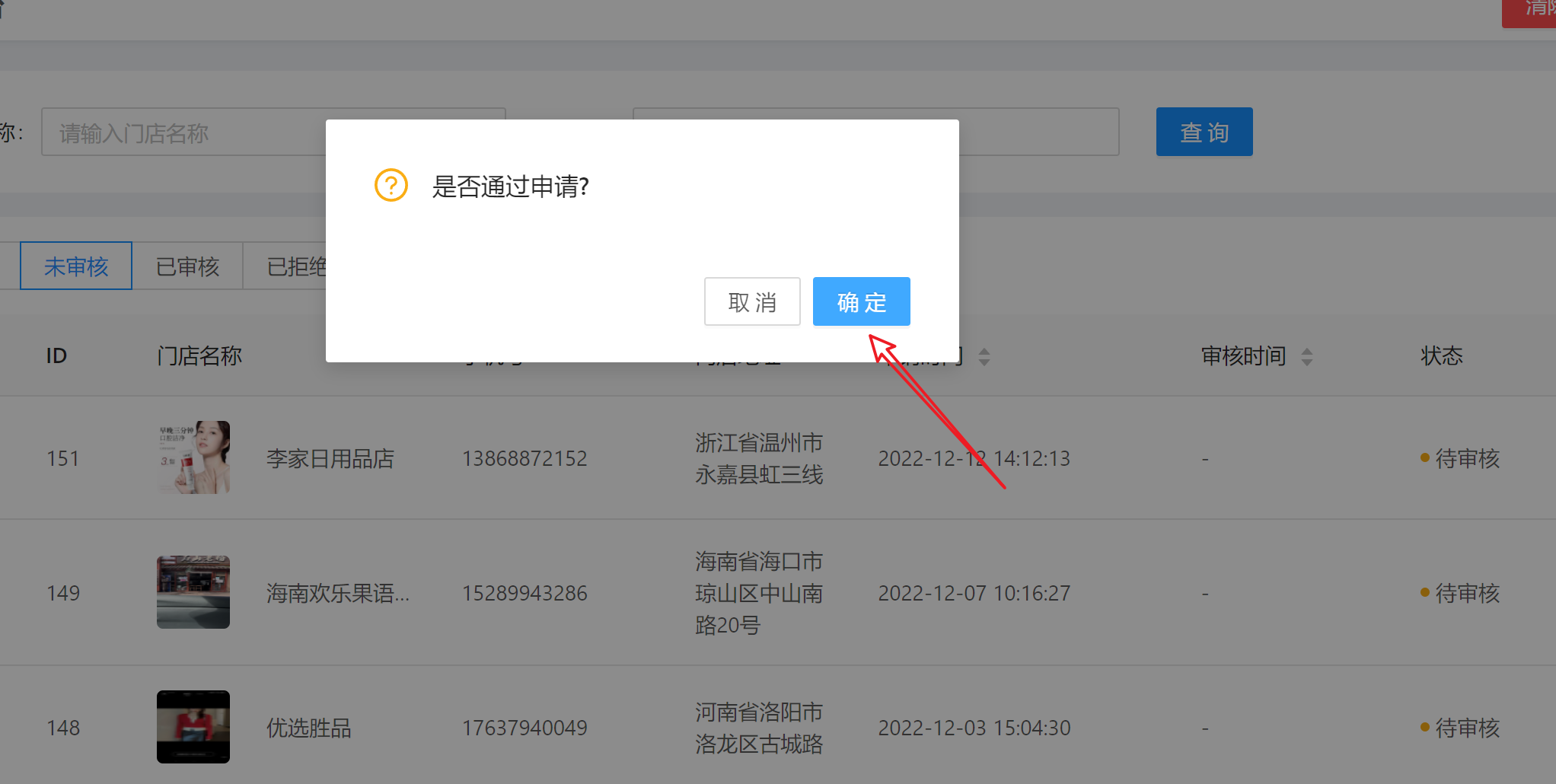Viewport: 1556px width, 784px height.
Task: Open thumbnail of 海南欢乐果语 store
Action: (x=193, y=592)
